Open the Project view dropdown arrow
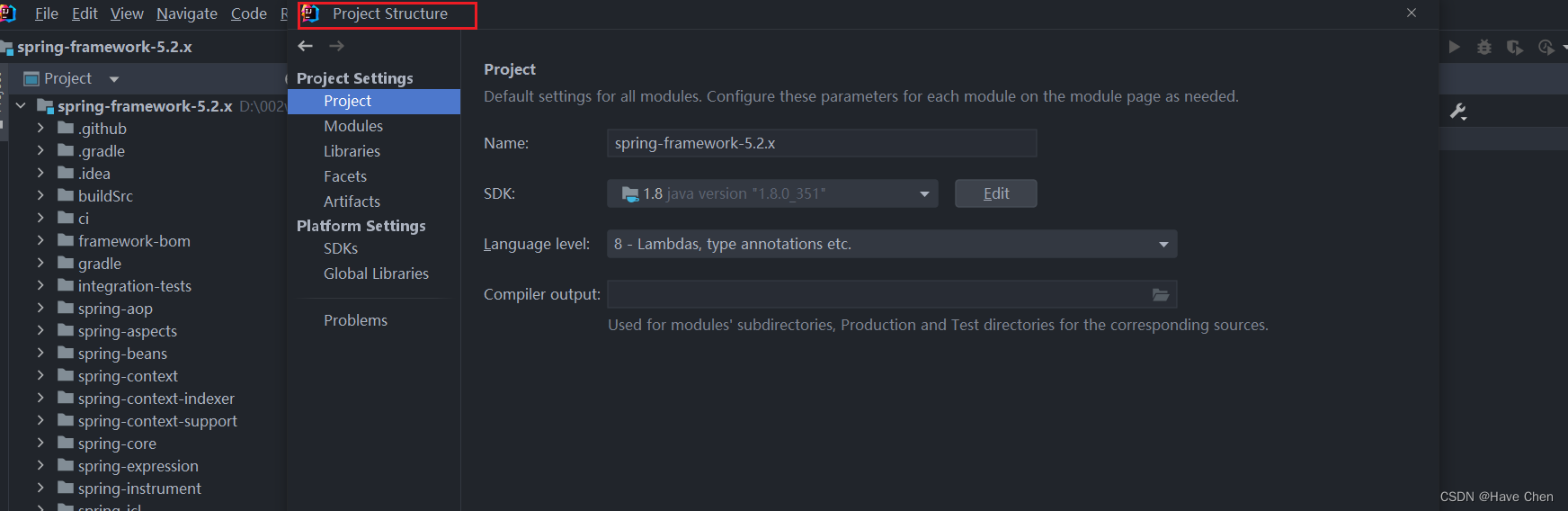This screenshot has width=1568, height=511. pos(114,79)
